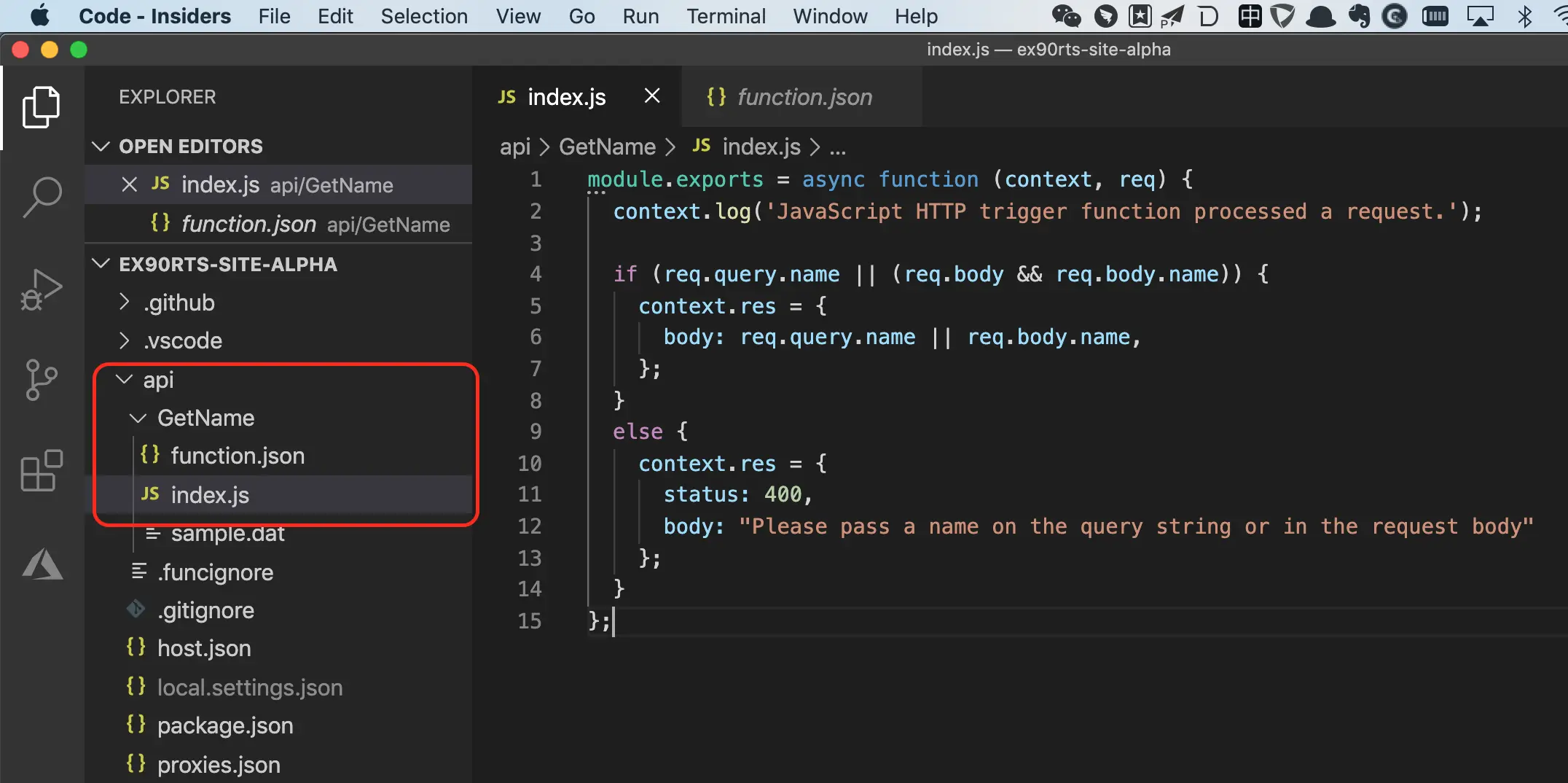
Task: Open the View menu
Action: pos(518,16)
